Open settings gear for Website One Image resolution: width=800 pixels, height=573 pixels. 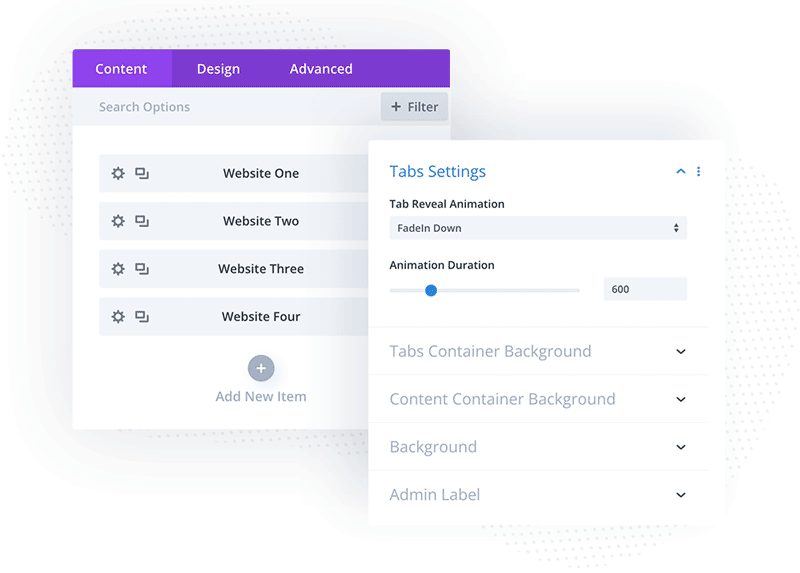pyautogui.click(x=118, y=173)
